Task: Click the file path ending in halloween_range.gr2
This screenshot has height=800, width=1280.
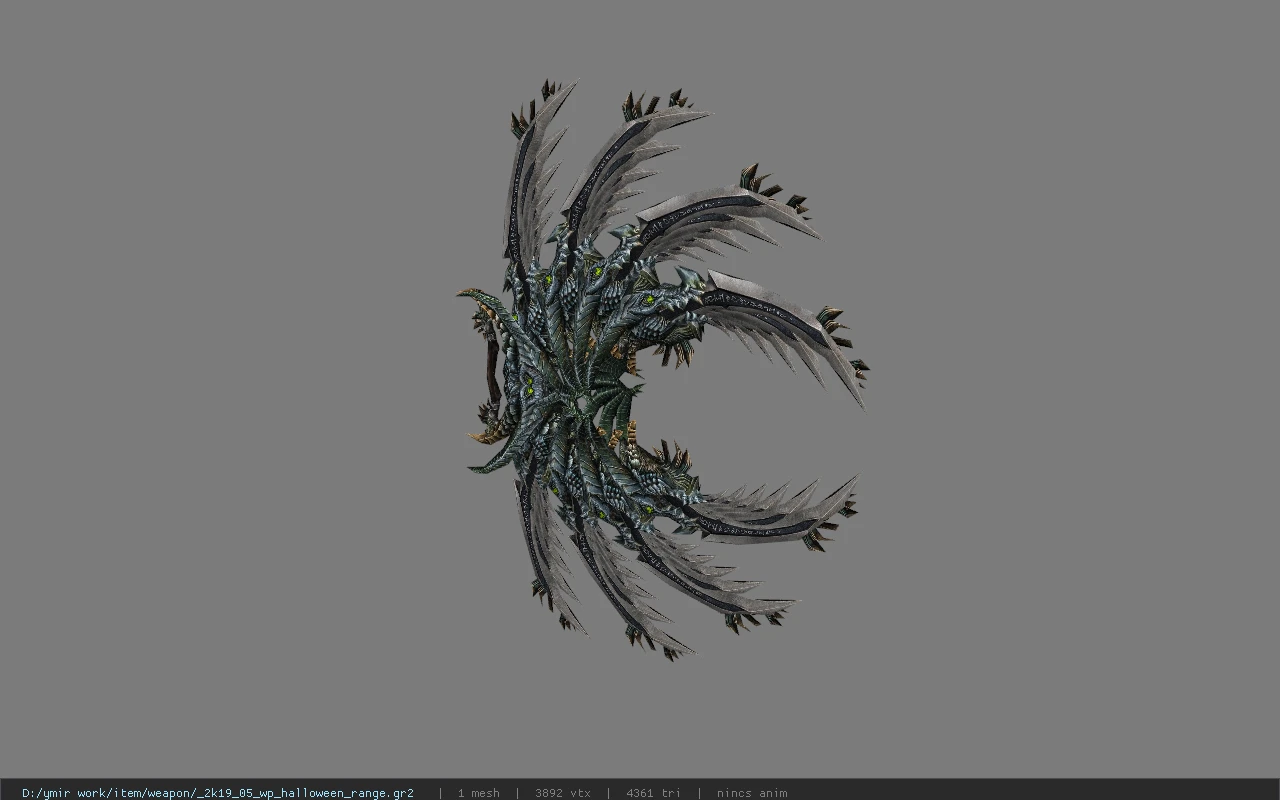Action: pos(218,793)
